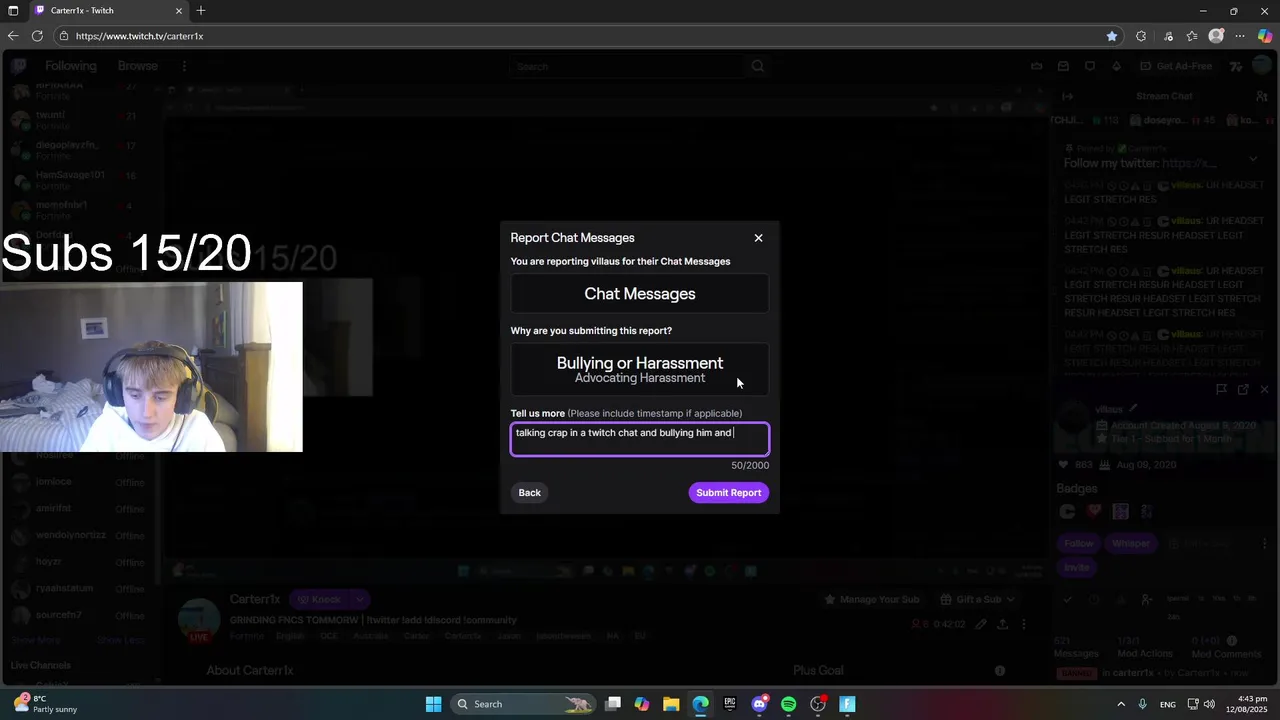Open Twitch whispers icon
1280x720 pixels.
tap(1090, 66)
